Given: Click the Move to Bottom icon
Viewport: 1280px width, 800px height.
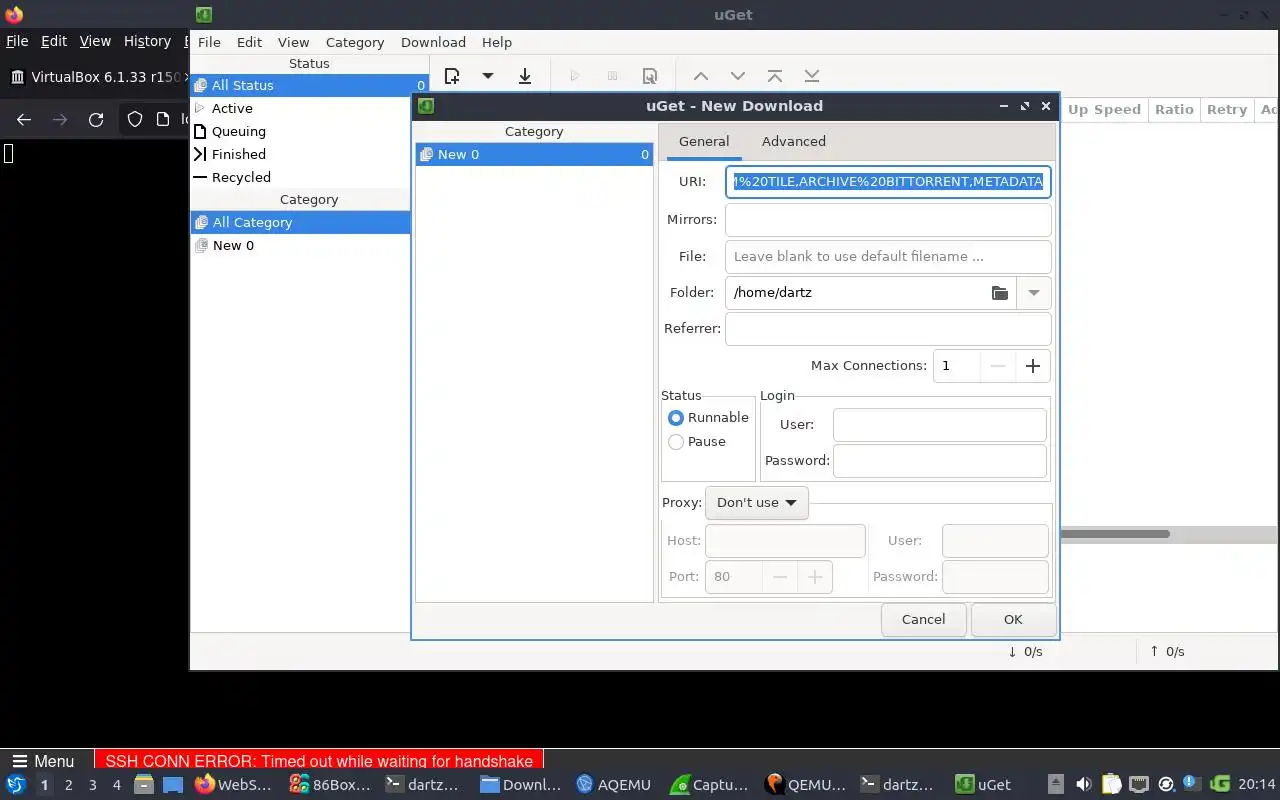Looking at the screenshot, I should point(812,76).
